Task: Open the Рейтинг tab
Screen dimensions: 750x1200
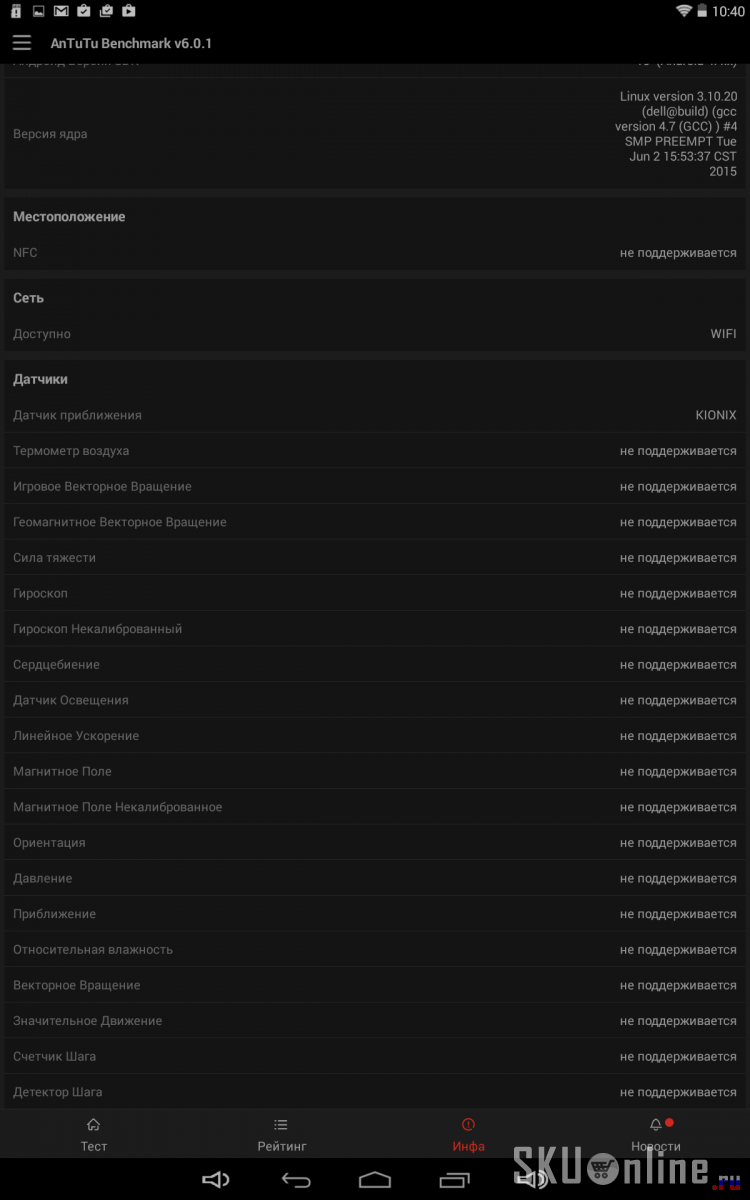Action: click(282, 1135)
